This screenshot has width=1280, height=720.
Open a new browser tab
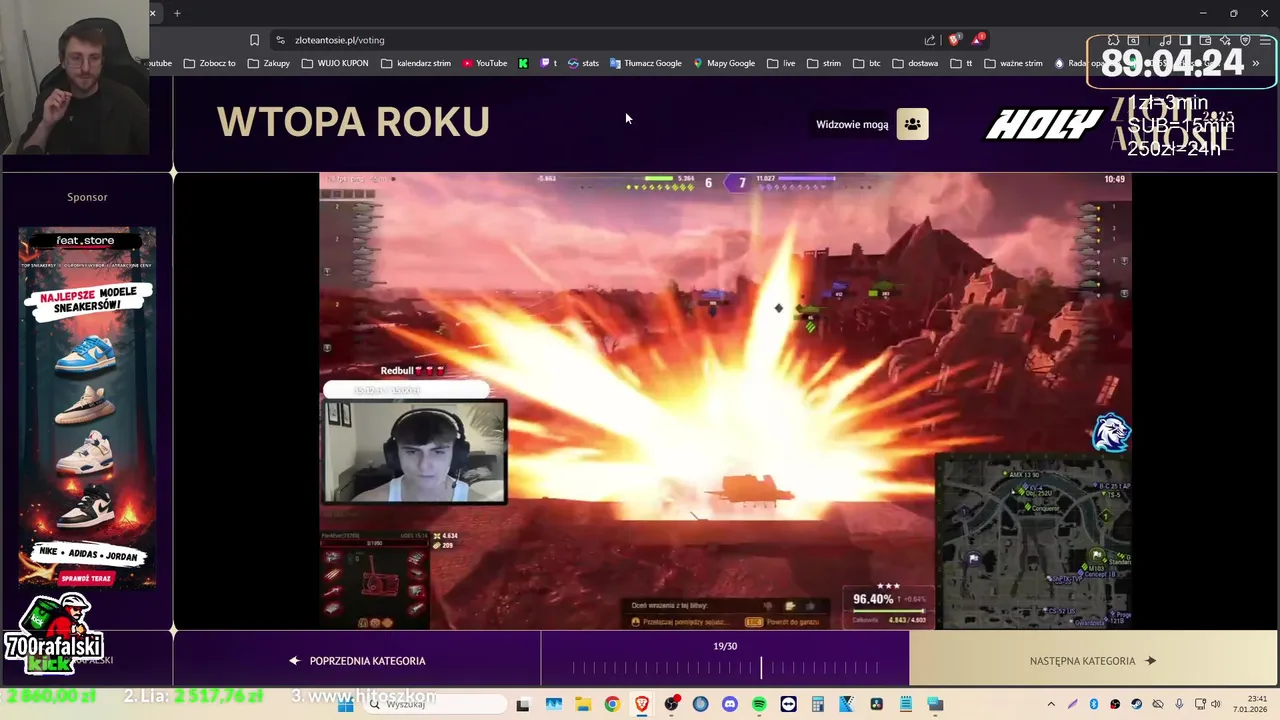tap(177, 13)
